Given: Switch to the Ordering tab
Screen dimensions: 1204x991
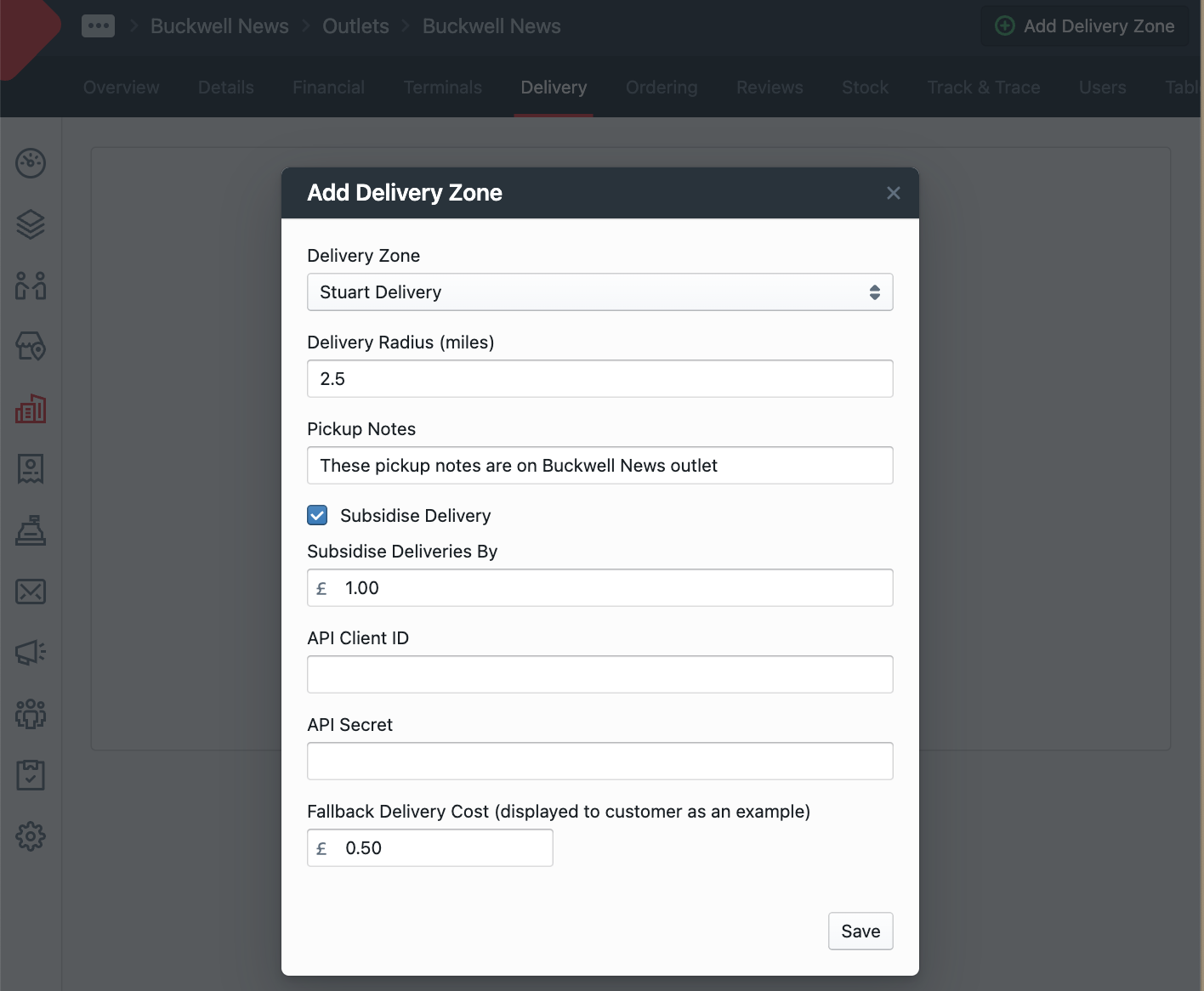Looking at the screenshot, I should 661,88.
